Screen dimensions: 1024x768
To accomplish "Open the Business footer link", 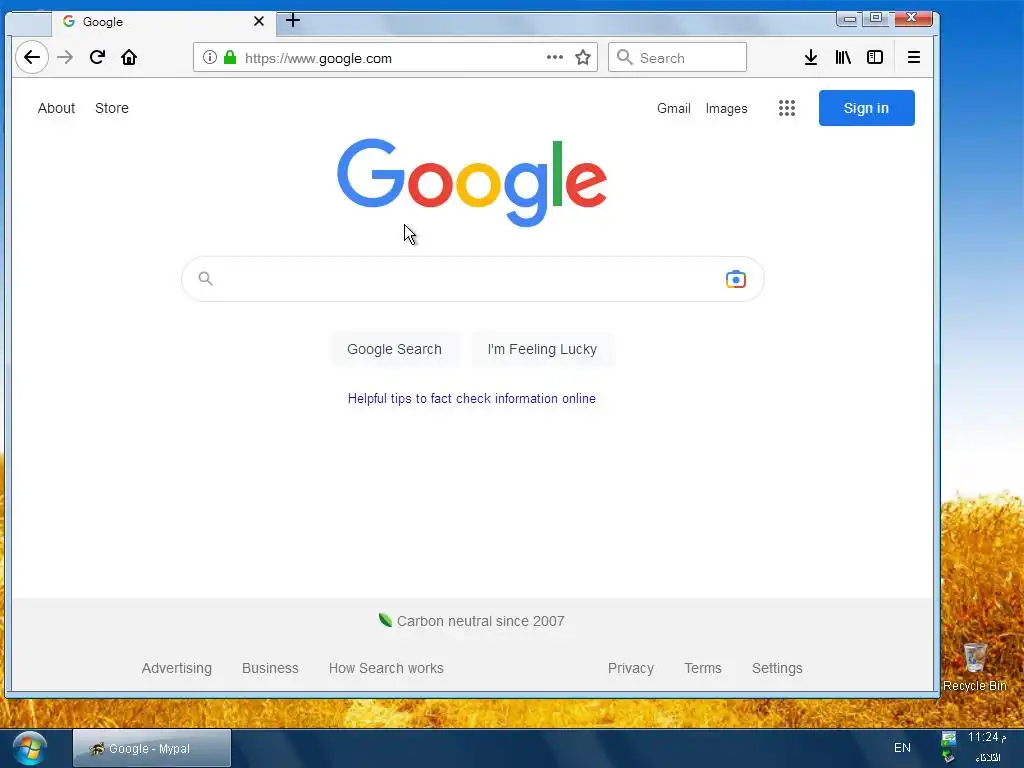I will tap(270, 668).
